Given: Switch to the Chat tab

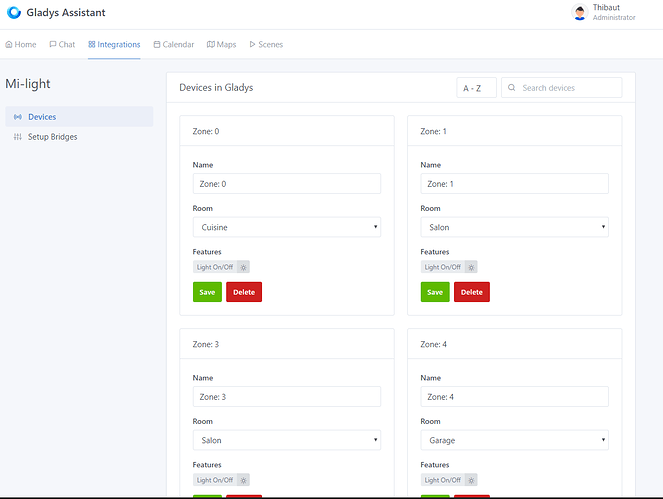Looking at the screenshot, I should point(62,44).
